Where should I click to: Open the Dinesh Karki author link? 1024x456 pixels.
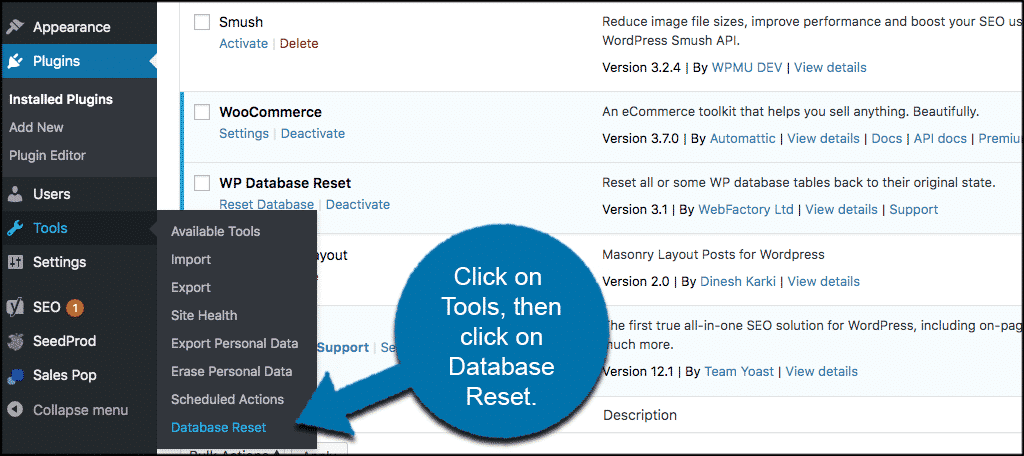tap(738, 282)
